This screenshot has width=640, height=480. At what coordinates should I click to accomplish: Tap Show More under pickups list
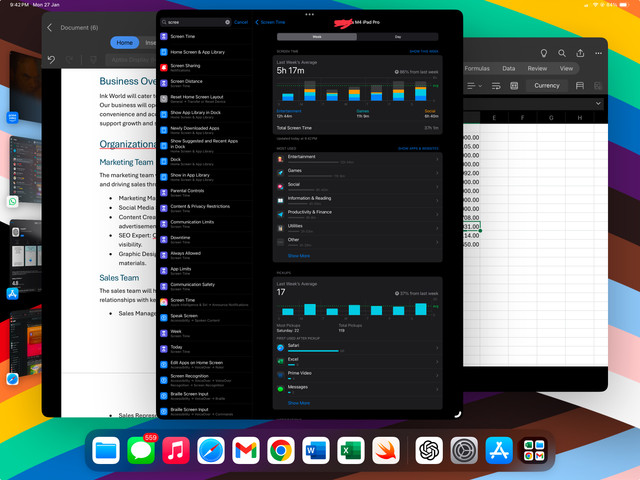(299, 403)
